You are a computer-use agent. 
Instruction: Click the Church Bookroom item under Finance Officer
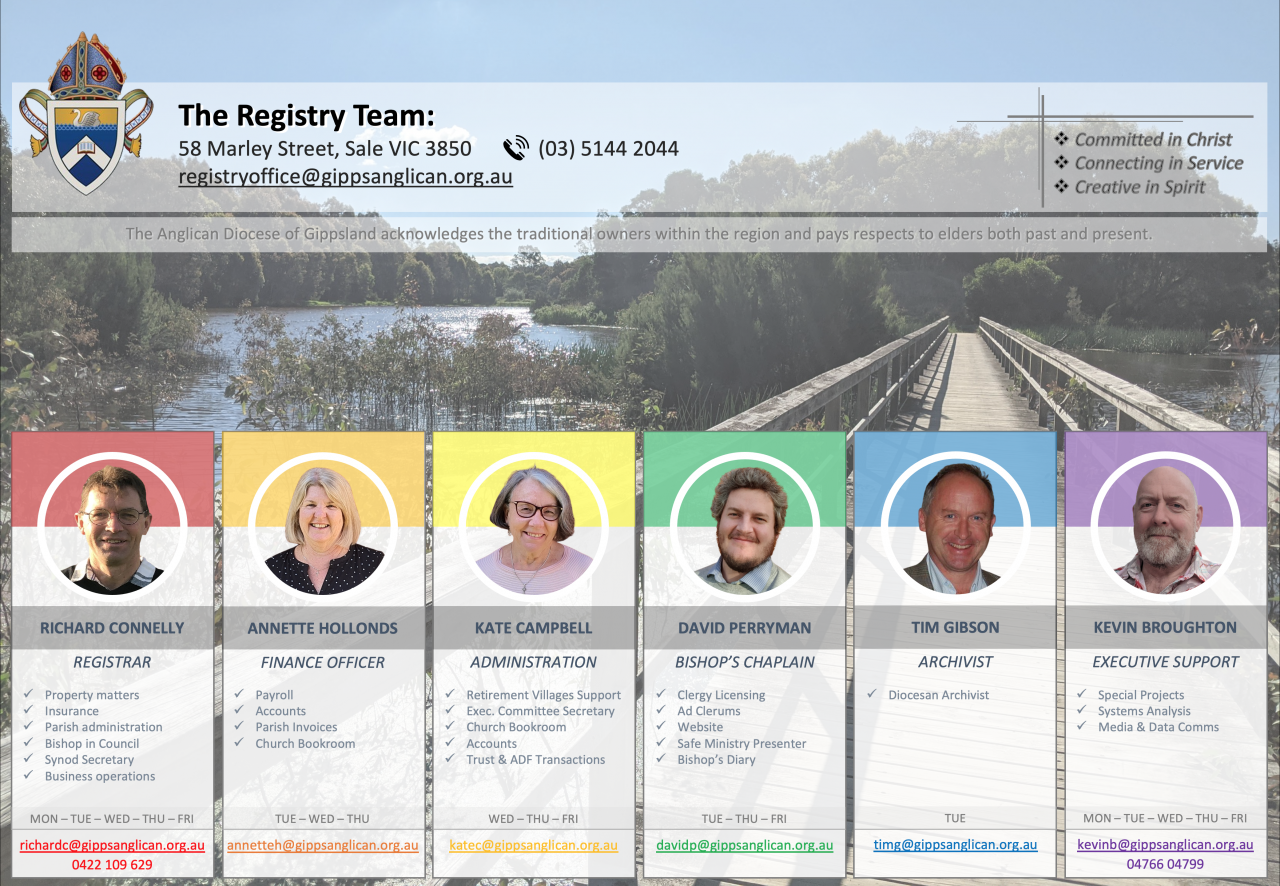[305, 743]
